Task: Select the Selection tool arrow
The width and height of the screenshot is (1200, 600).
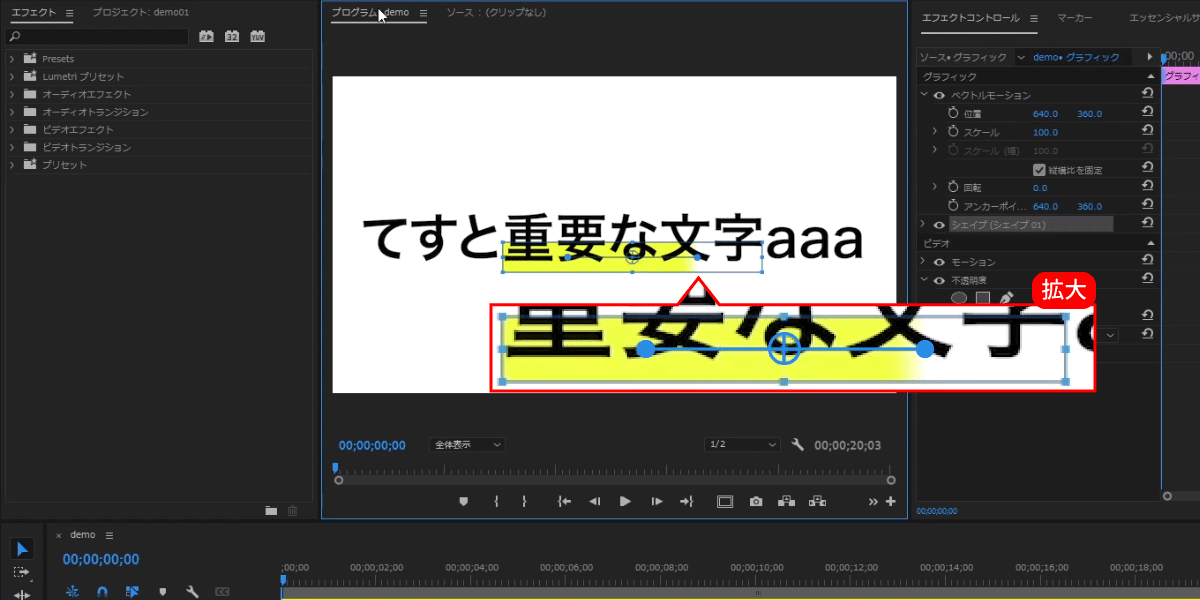Action: (22, 549)
